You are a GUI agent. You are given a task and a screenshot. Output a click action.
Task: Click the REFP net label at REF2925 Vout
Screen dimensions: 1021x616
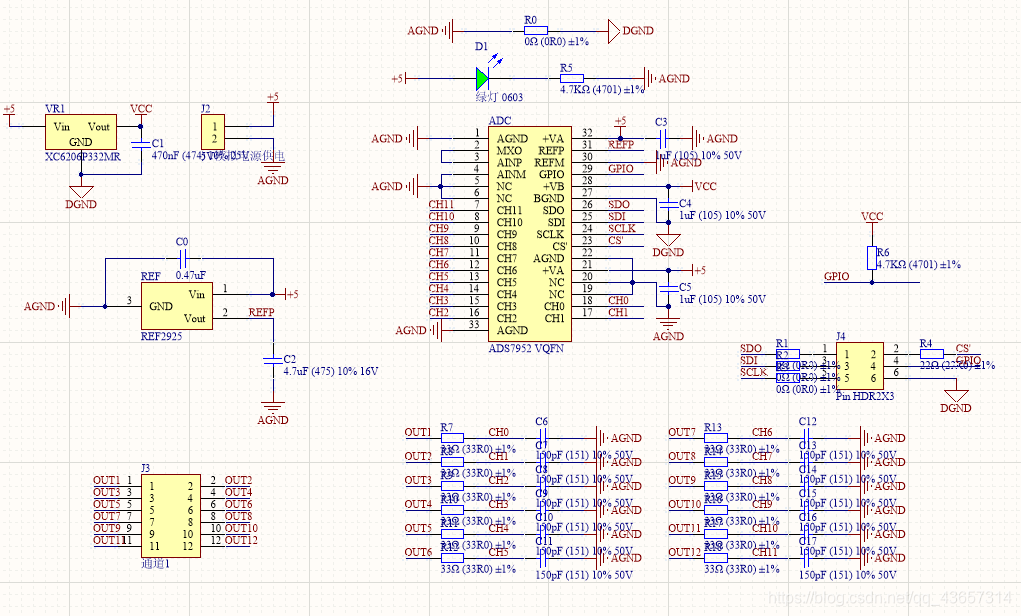click(x=261, y=313)
